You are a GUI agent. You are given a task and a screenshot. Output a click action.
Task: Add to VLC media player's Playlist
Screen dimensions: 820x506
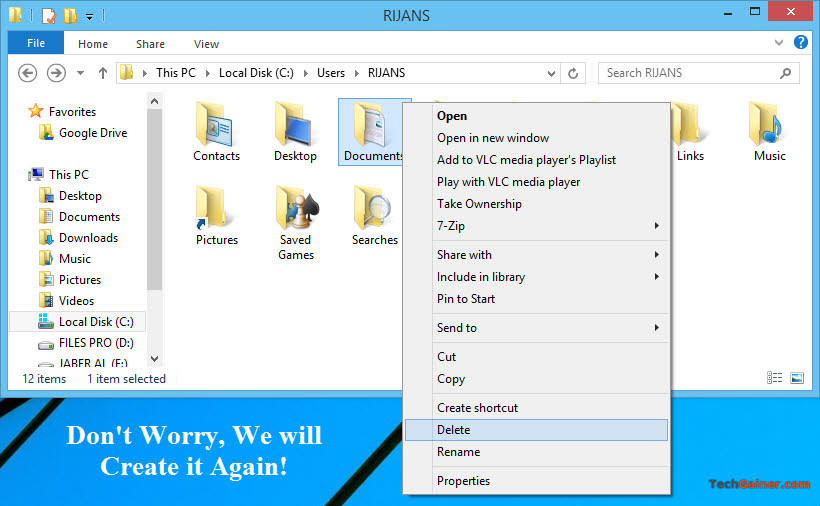click(x=537, y=160)
